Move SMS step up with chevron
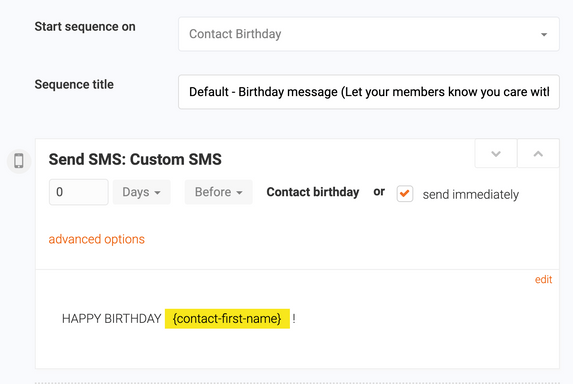The width and height of the screenshot is (573, 384). [x=538, y=153]
